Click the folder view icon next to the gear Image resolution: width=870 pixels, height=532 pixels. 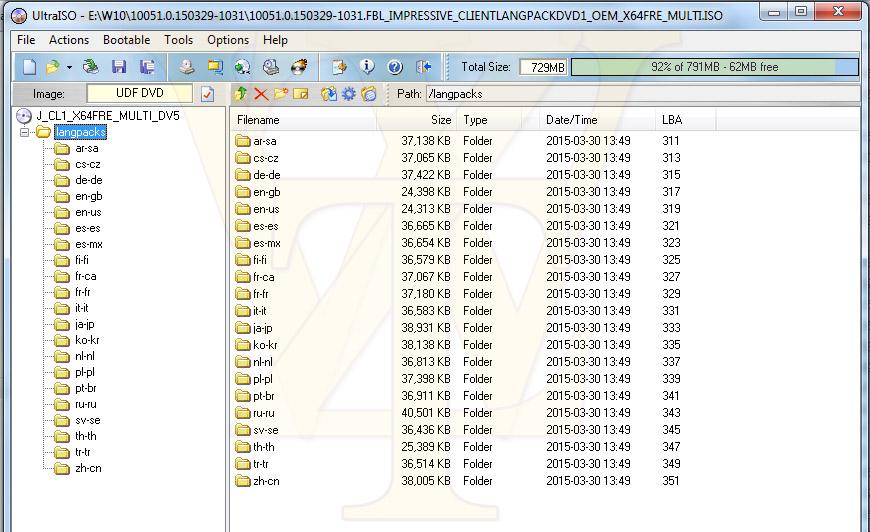click(x=368, y=94)
